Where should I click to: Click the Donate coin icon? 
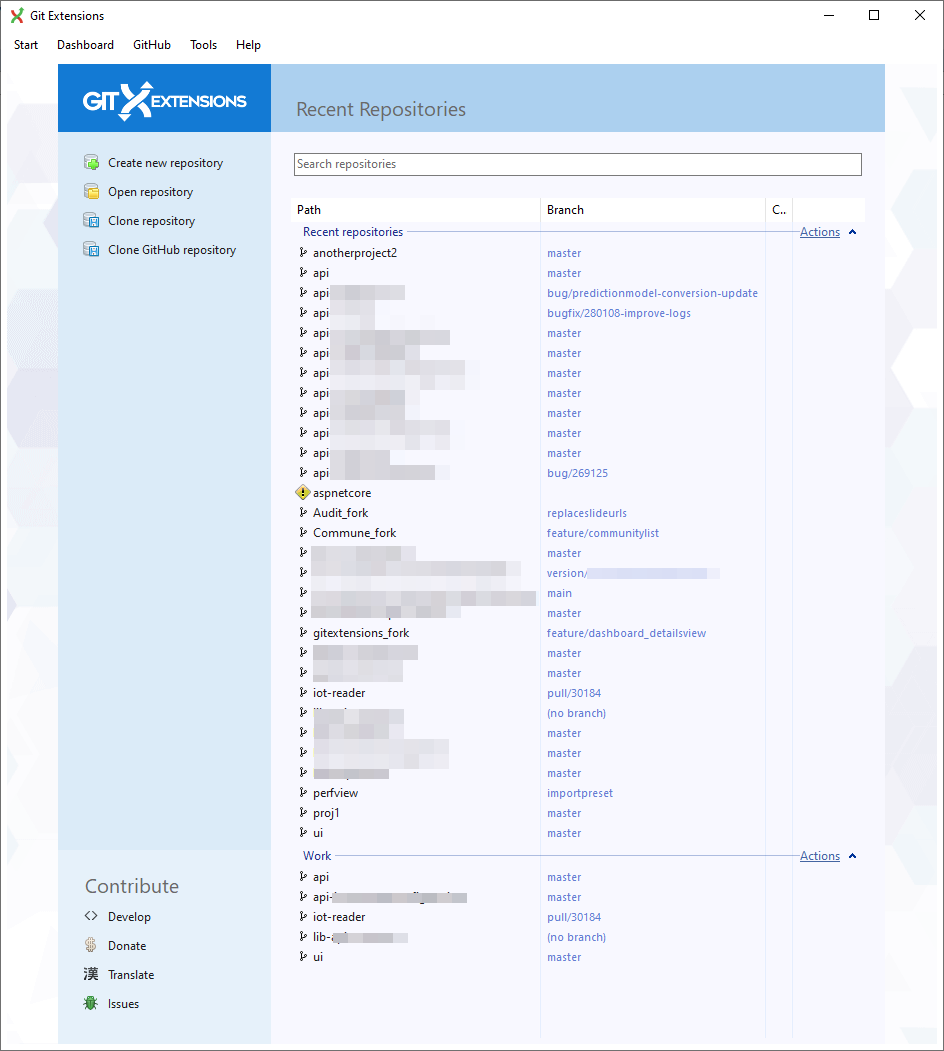[91, 945]
